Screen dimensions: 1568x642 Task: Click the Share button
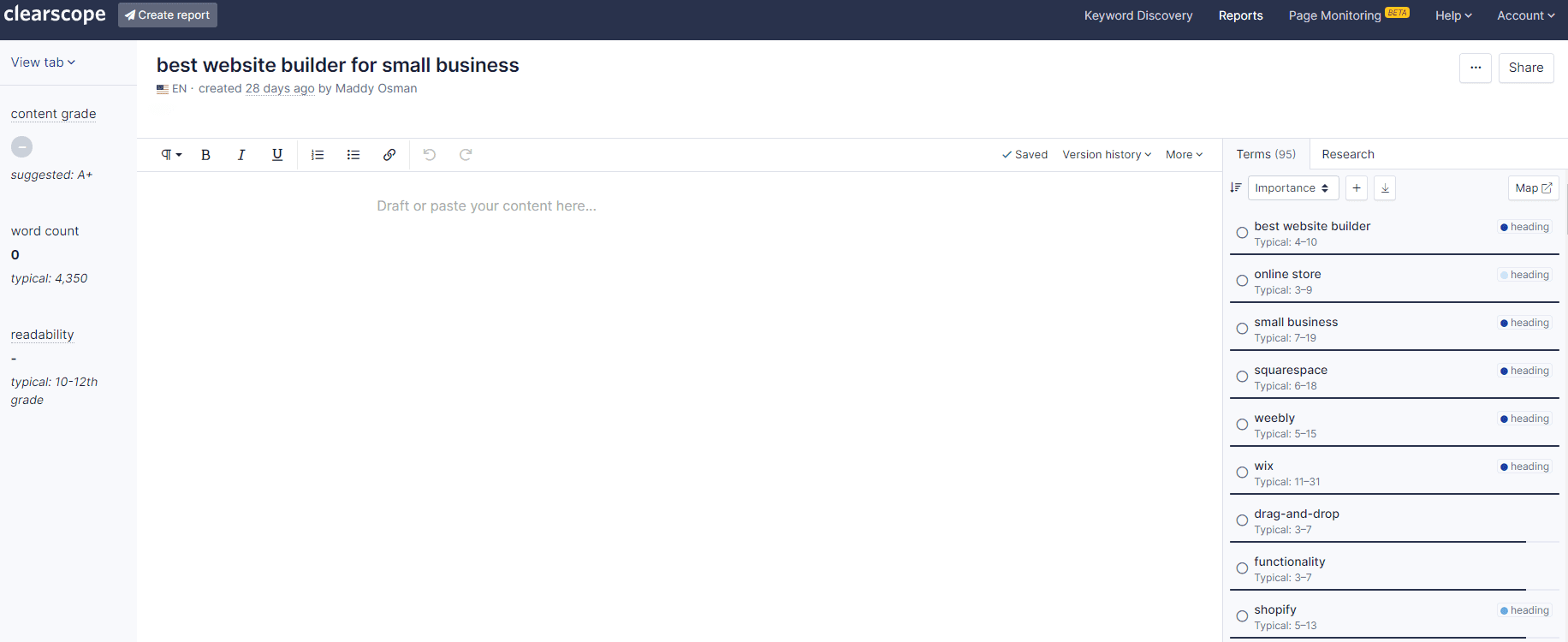coord(1526,68)
